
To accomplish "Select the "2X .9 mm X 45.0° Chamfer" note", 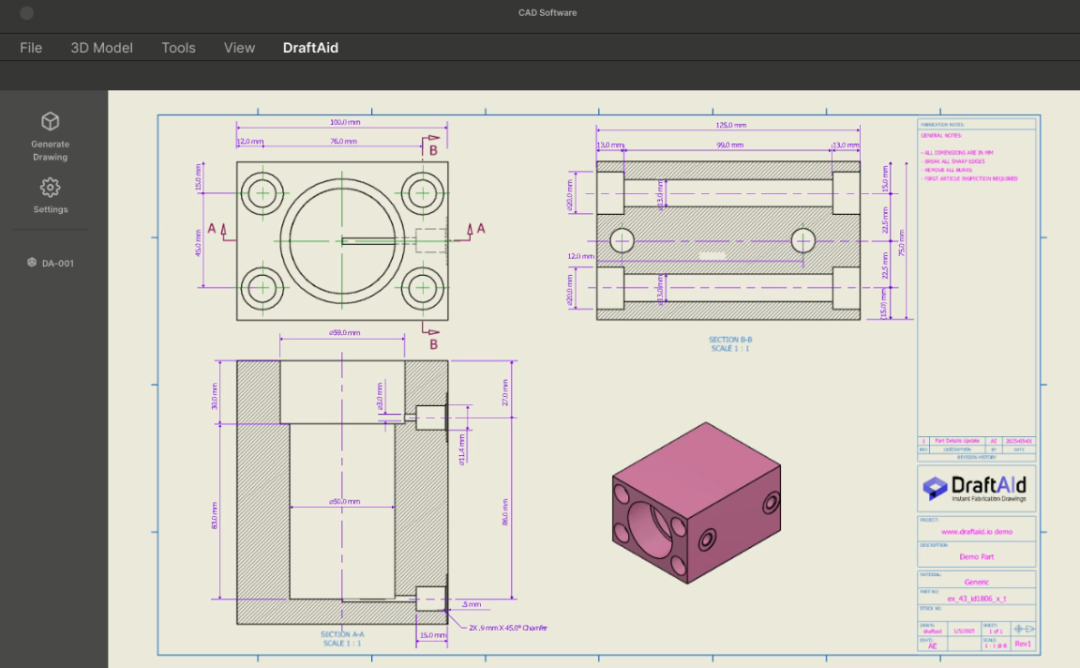I will (508, 628).
